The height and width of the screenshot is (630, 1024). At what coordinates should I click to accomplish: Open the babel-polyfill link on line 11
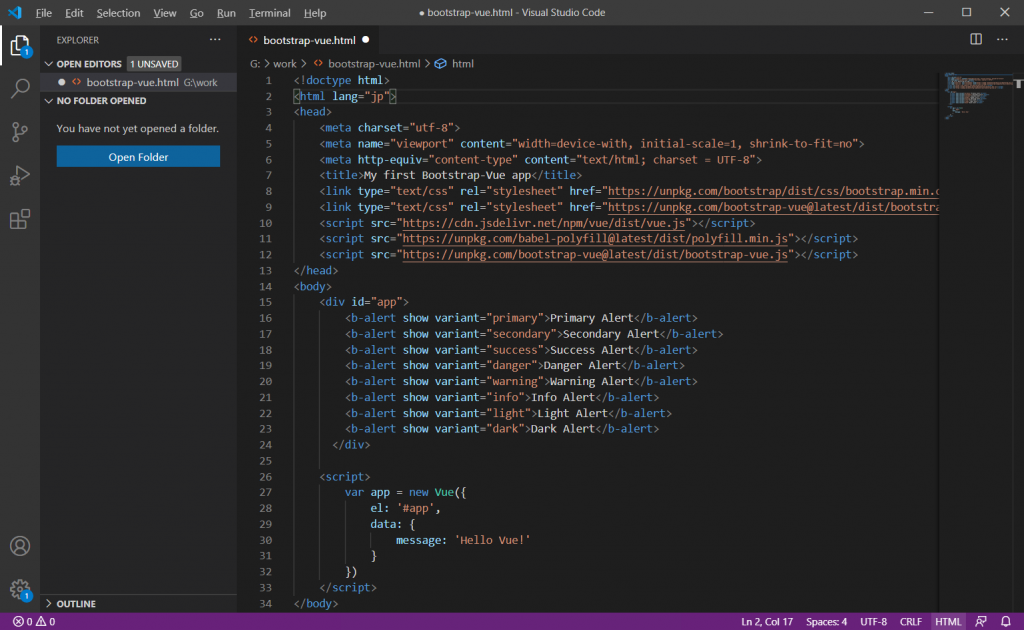tap(595, 239)
